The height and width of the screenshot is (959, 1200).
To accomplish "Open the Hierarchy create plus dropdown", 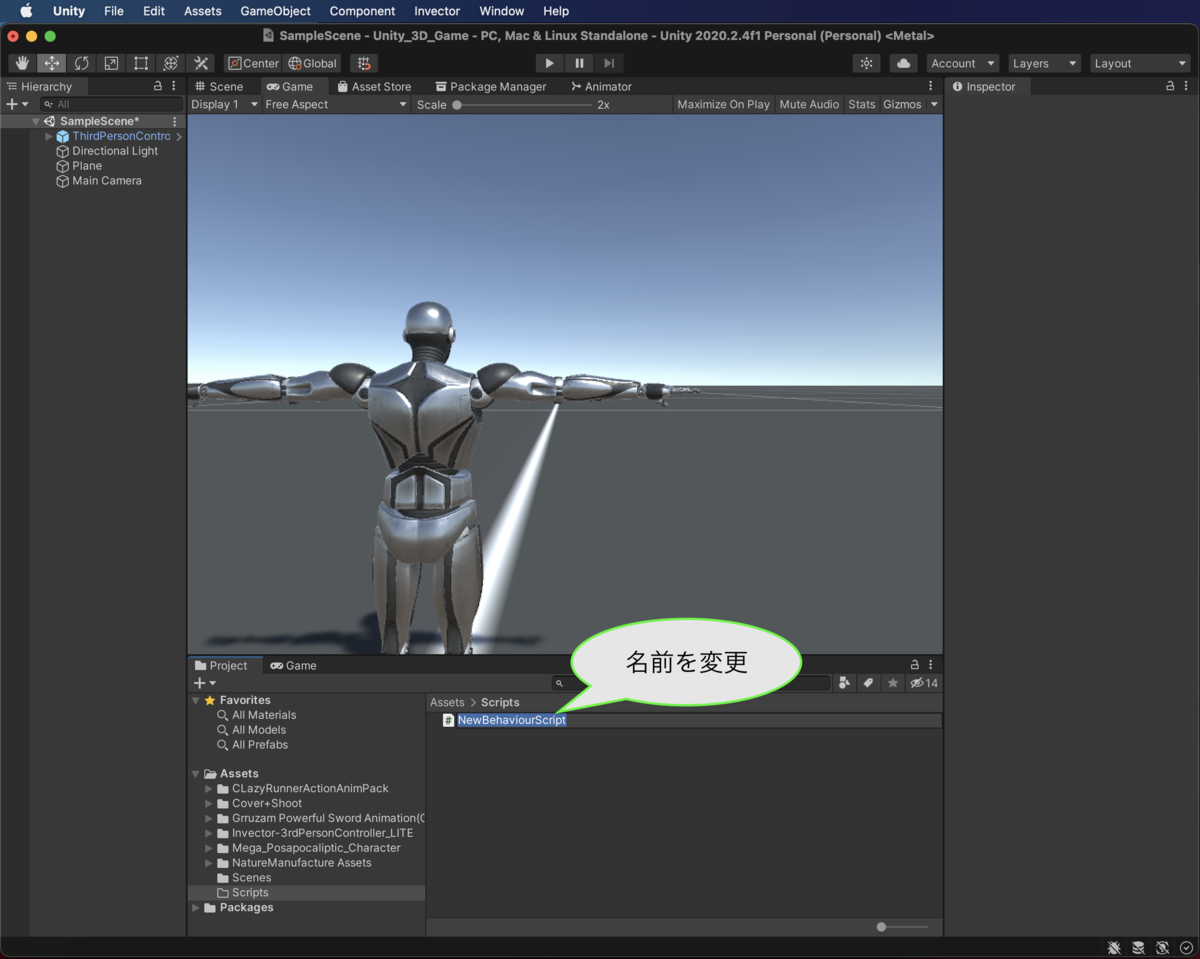I will [x=17, y=104].
